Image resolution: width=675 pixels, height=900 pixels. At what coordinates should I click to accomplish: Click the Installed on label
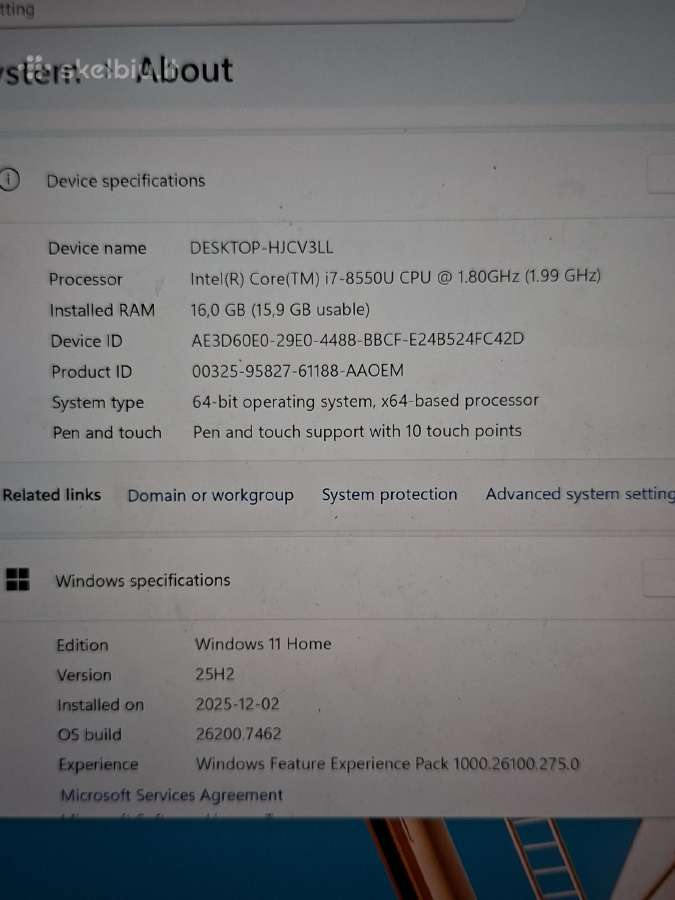pos(100,705)
